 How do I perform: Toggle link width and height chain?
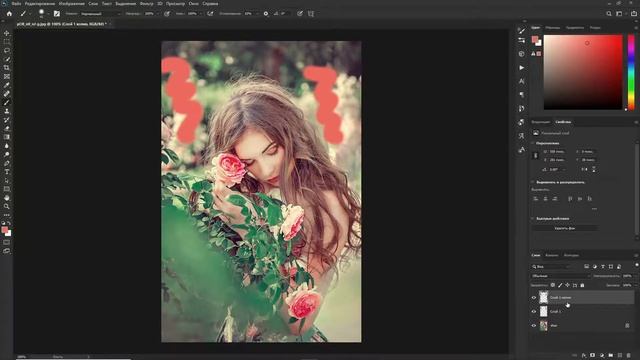[x=536, y=156]
